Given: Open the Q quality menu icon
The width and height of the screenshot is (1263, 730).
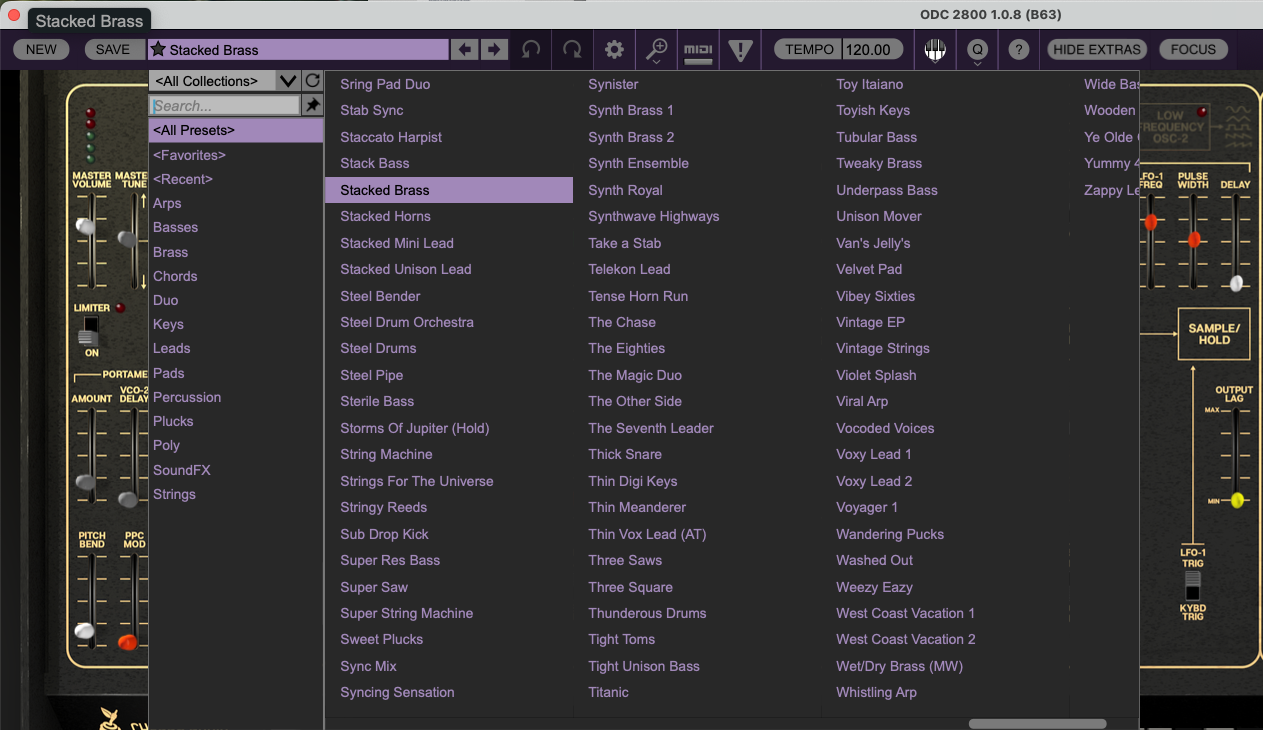Looking at the screenshot, I should (x=977, y=49).
